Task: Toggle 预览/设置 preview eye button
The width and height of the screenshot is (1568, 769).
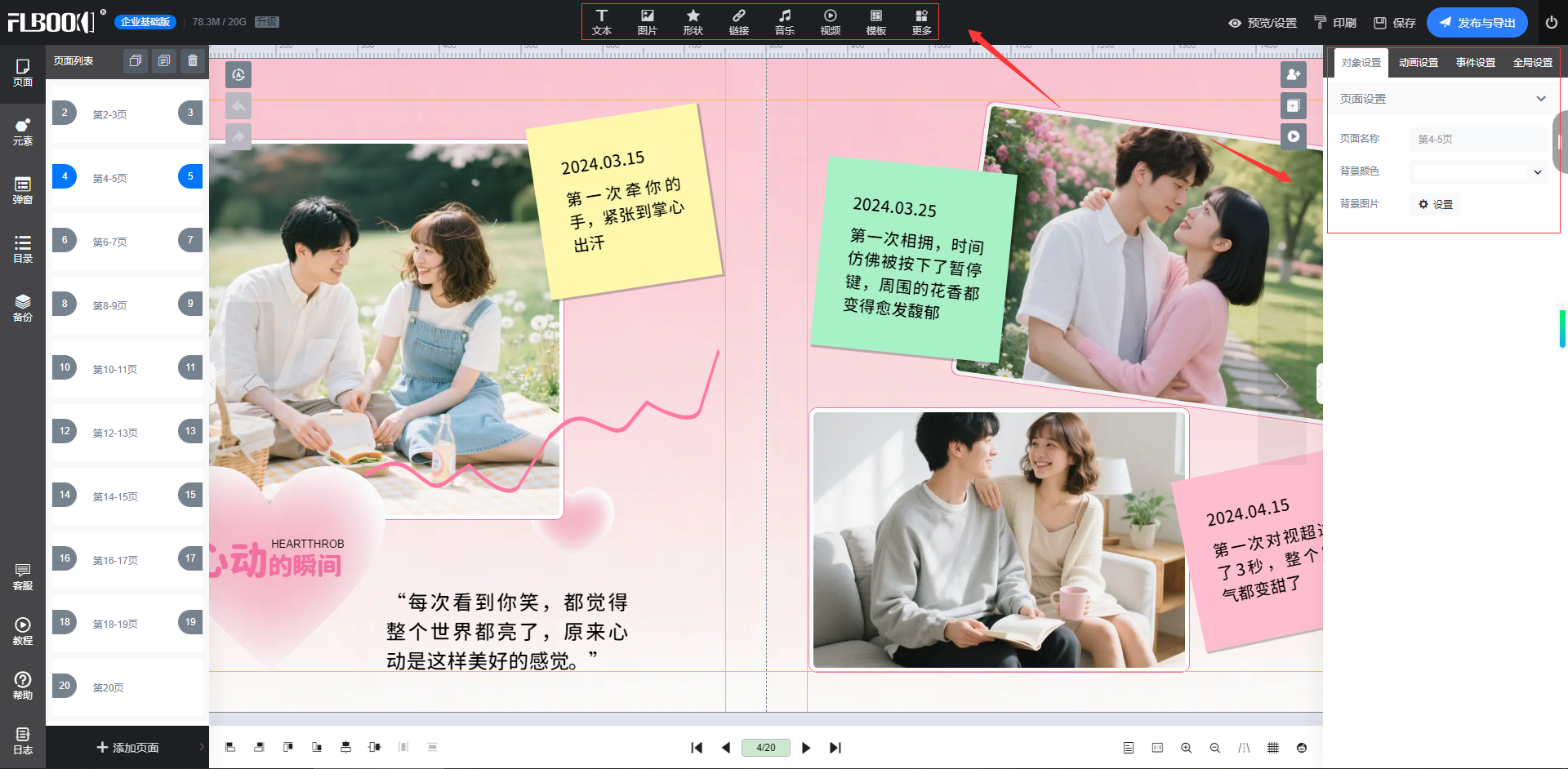Action: coord(1263,23)
